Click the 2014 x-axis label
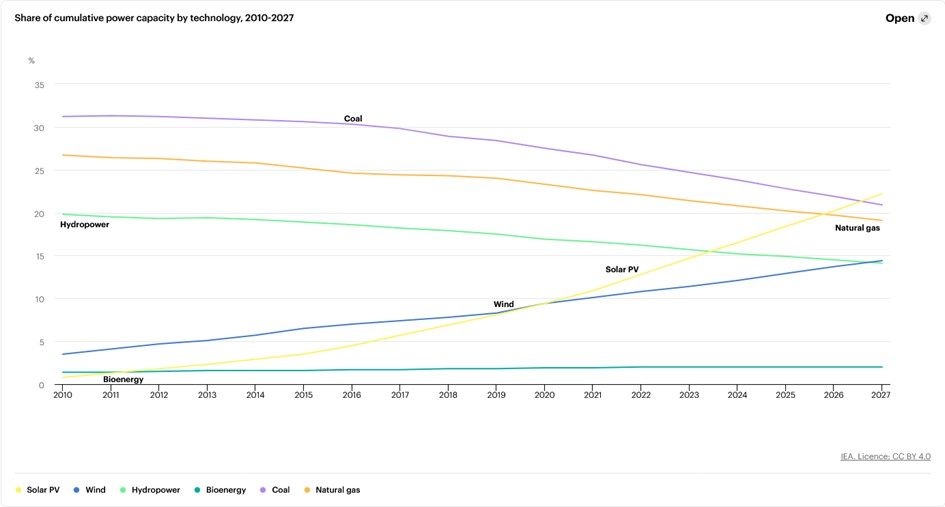The width and height of the screenshot is (945, 507). tap(256, 395)
